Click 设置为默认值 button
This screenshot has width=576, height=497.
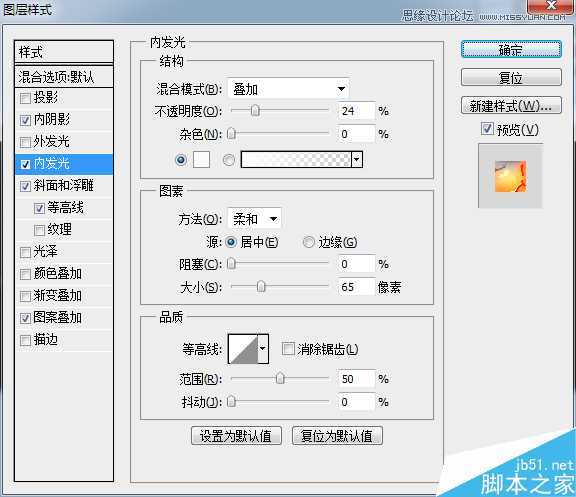pyautogui.click(x=236, y=436)
